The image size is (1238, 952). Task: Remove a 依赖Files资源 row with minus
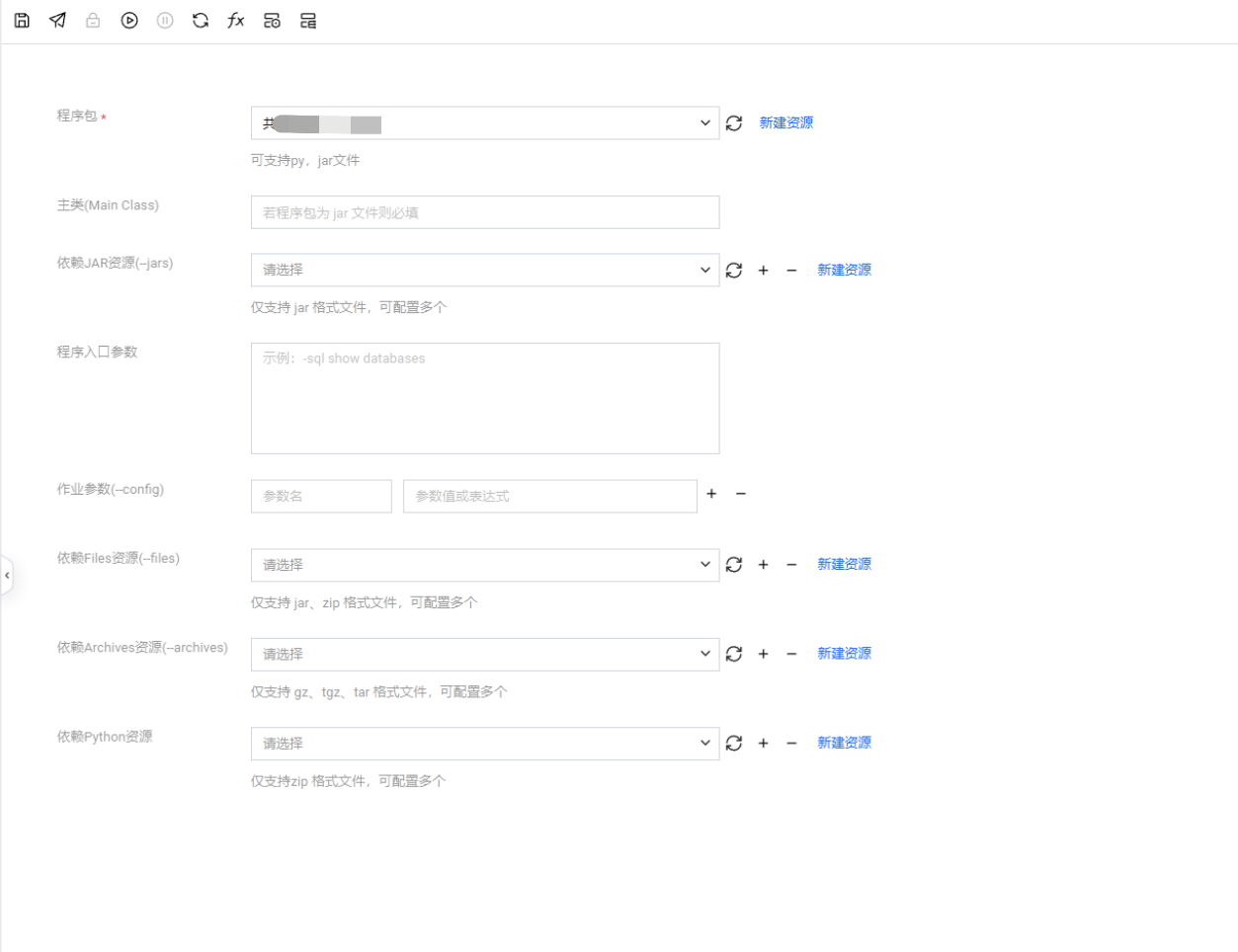point(791,564)
